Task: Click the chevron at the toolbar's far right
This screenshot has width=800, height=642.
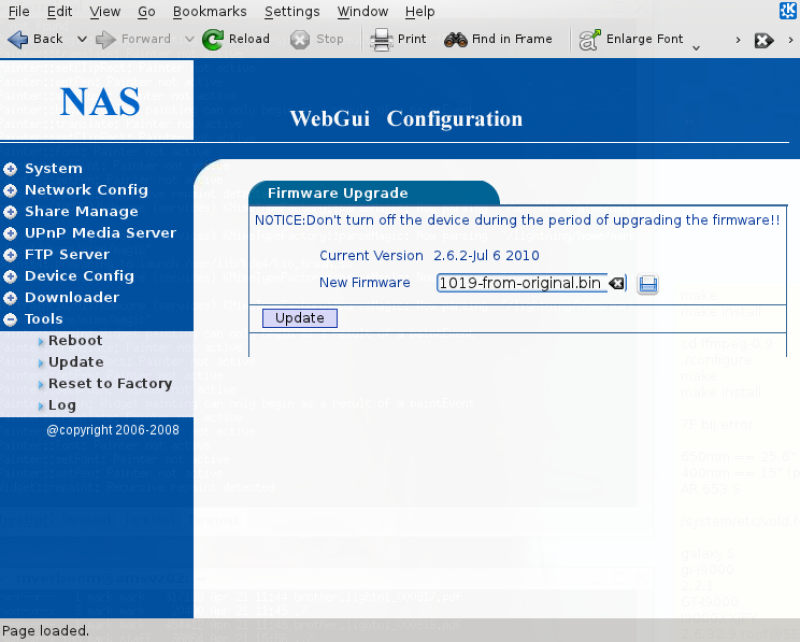Action: point(791,40)
